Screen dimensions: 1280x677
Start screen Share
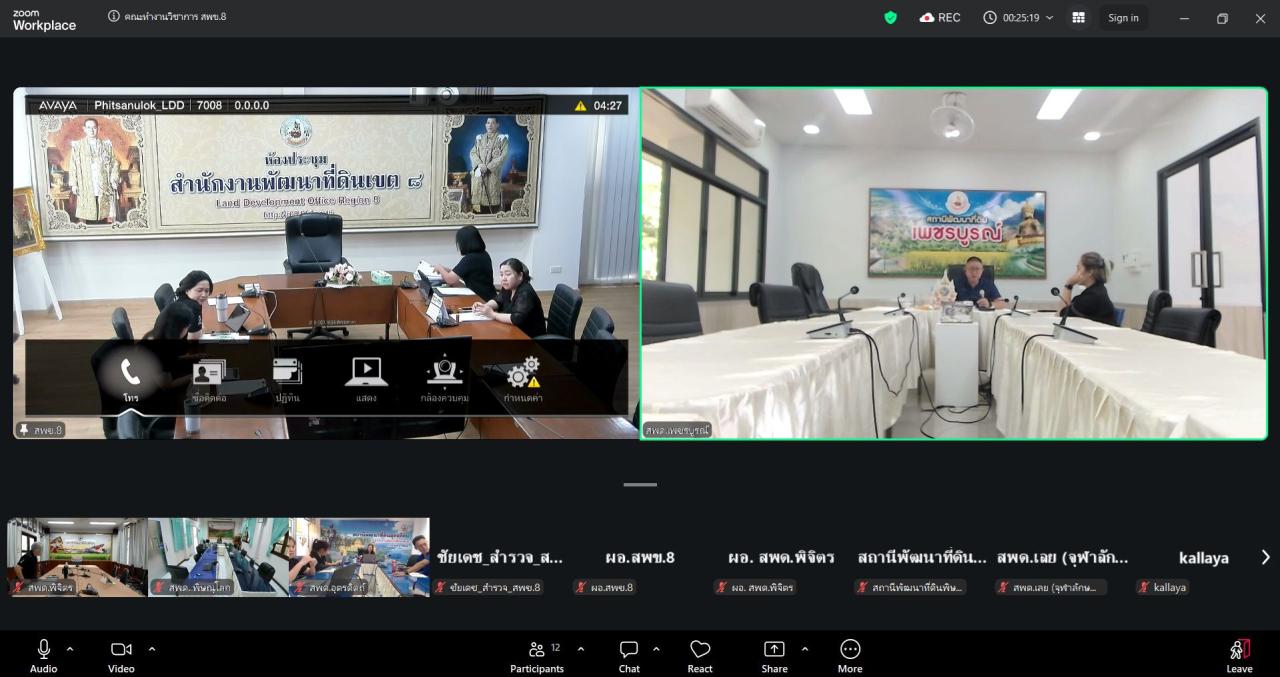click(x=774, y=655)
